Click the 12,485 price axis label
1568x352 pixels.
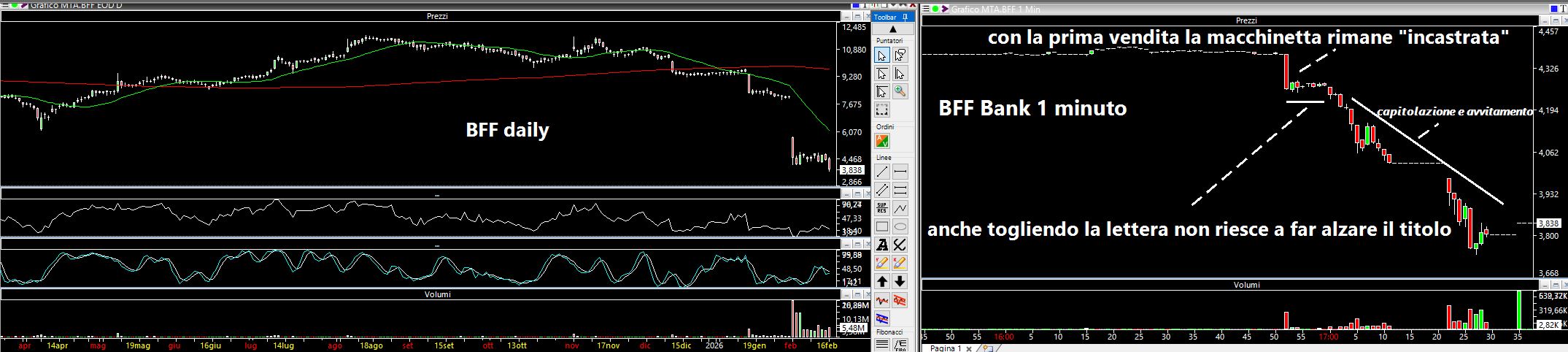click(854, 27)
